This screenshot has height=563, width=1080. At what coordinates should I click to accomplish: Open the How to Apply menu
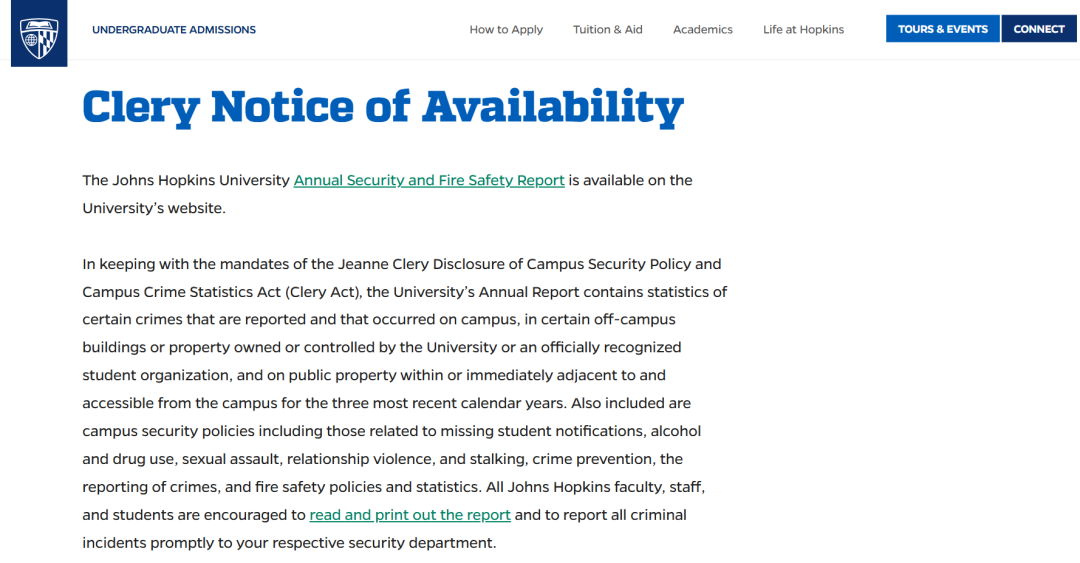pos(506,30)
